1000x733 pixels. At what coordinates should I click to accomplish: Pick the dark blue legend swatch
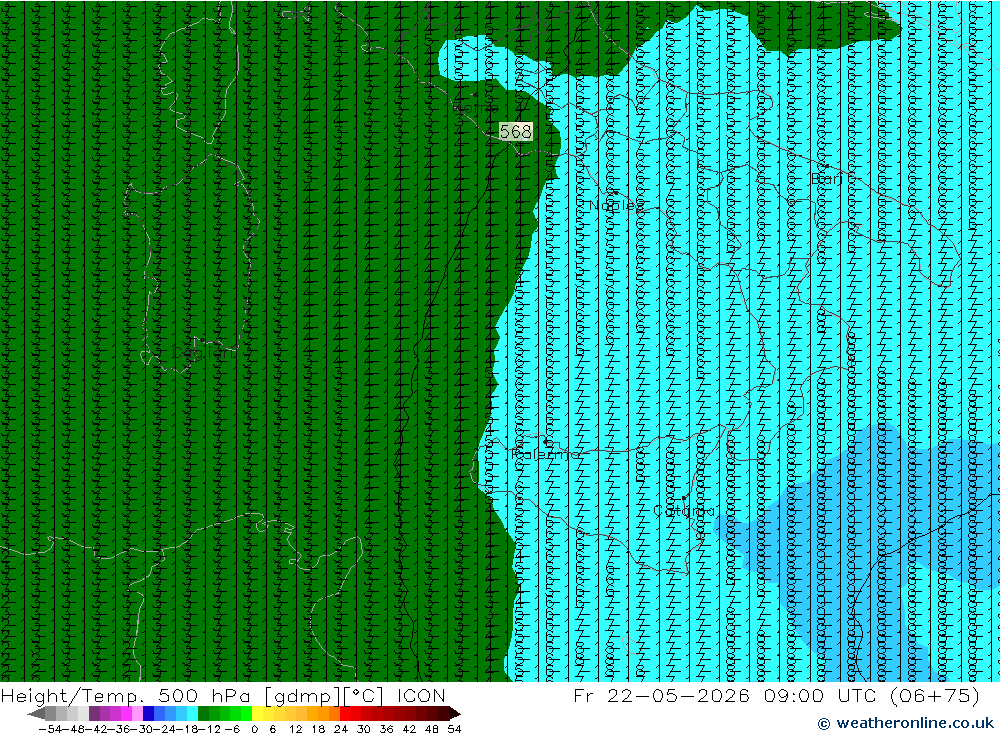pyautogui.click(x=148, y=713)
